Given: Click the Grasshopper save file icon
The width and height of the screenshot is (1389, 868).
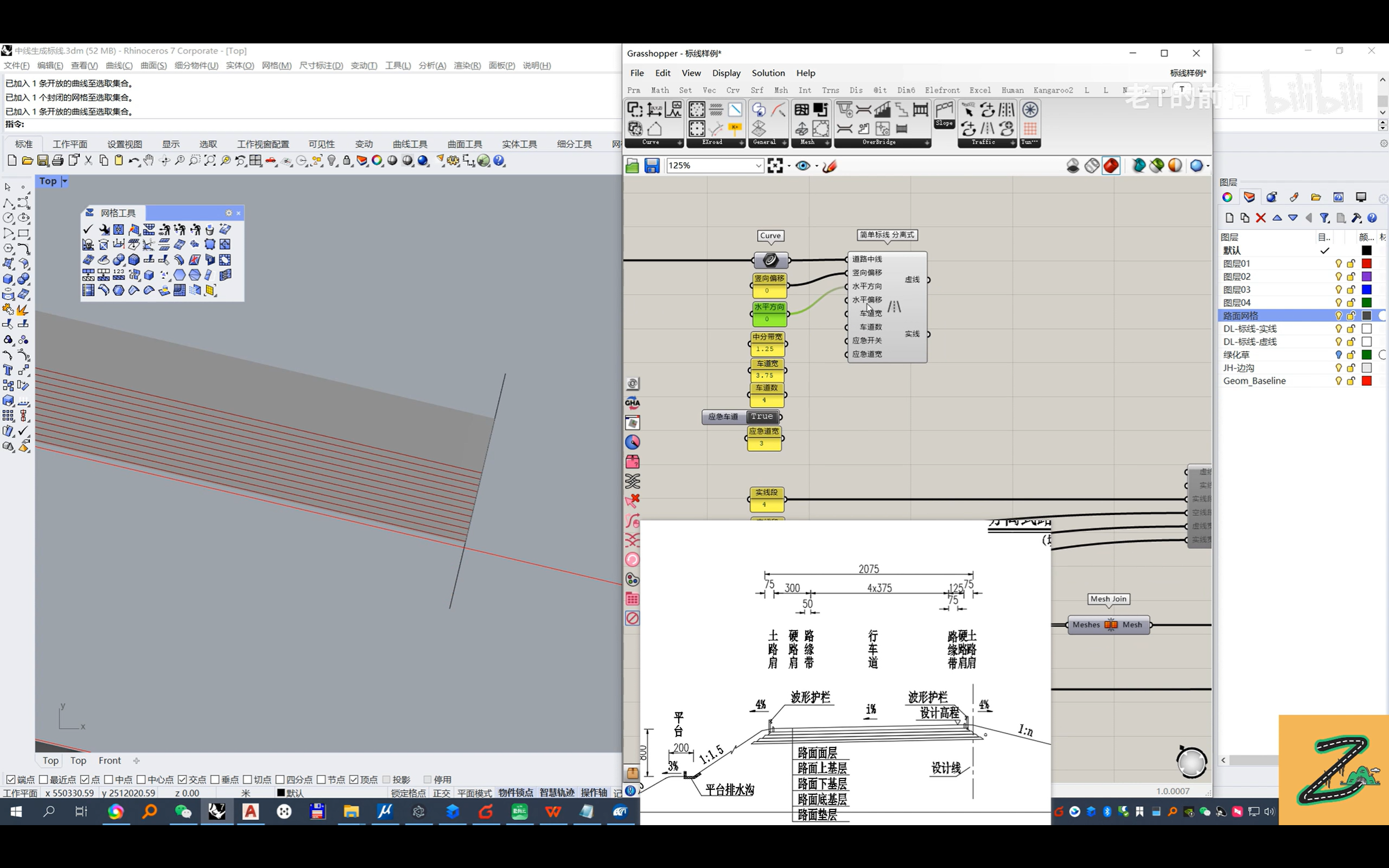Looking at the screenshot, I should [x=652, y=166].
